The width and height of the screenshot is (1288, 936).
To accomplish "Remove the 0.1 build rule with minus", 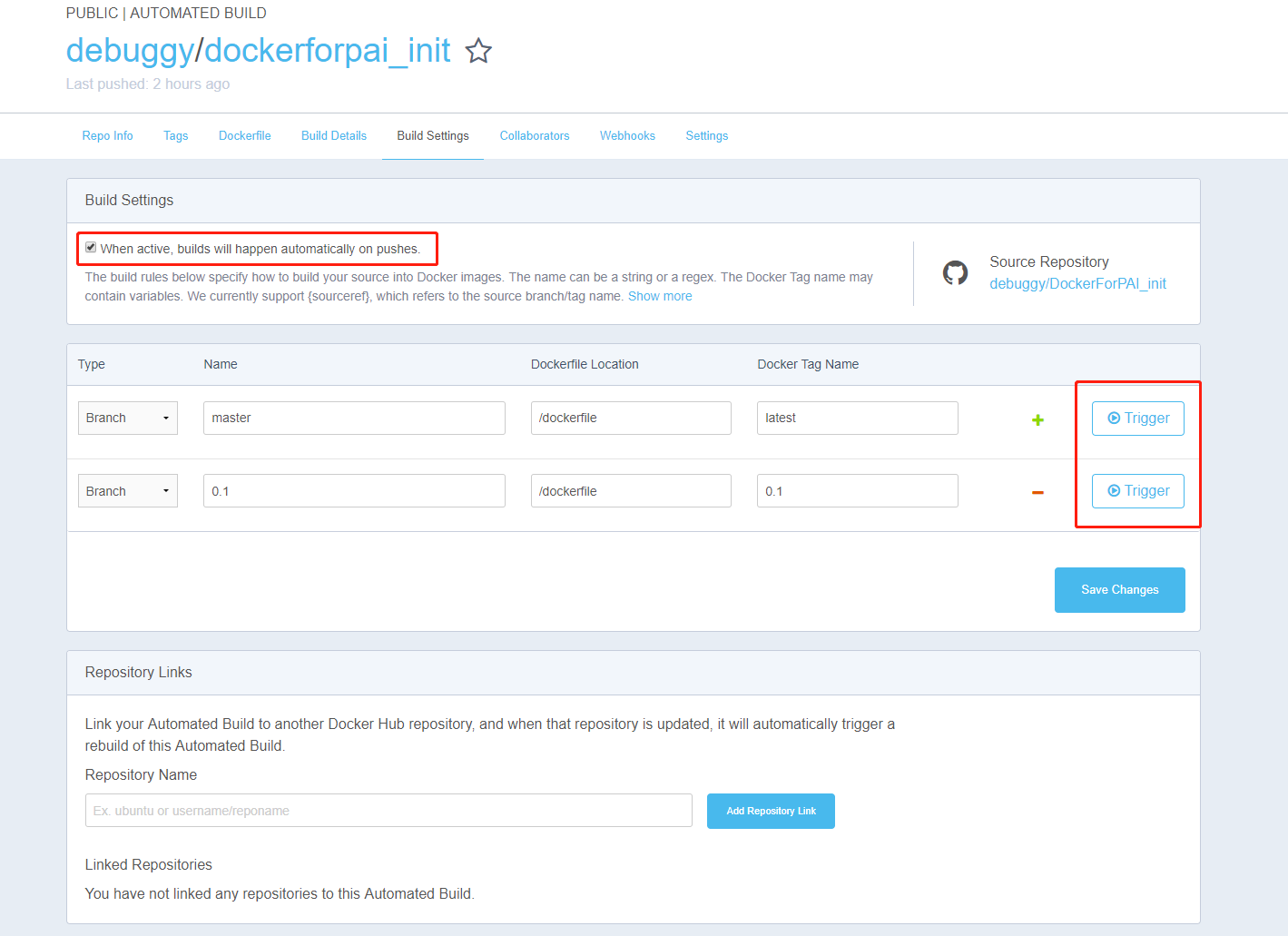I will tap(1037, 492).
